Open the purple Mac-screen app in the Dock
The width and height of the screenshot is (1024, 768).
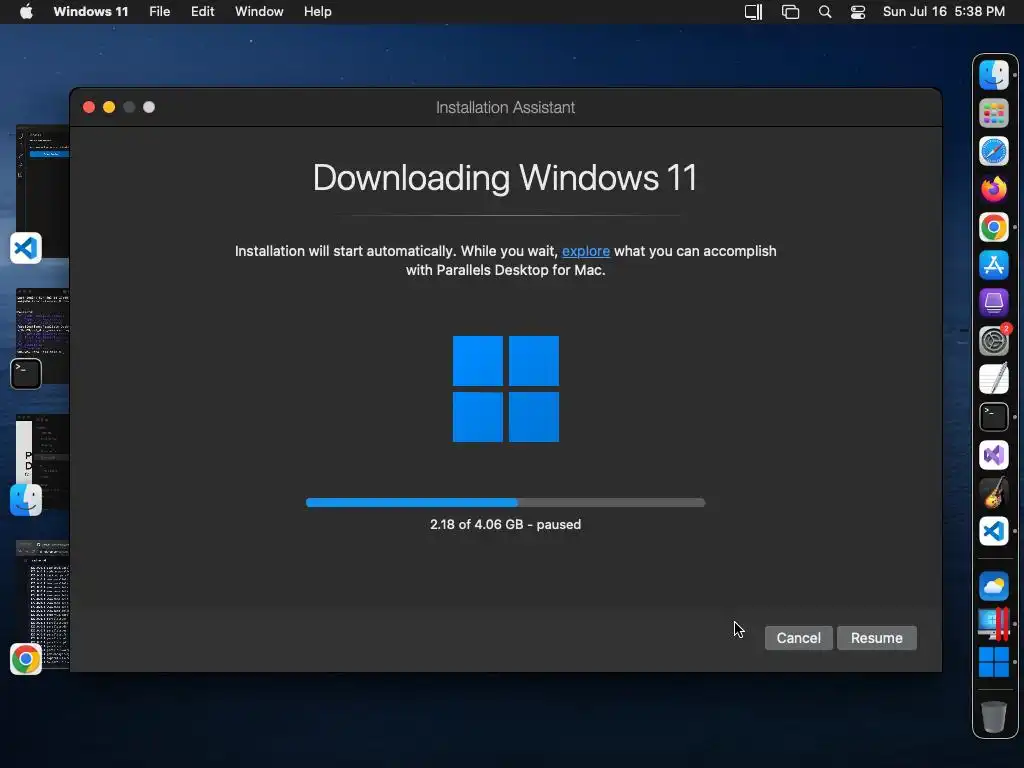[994, 303]
